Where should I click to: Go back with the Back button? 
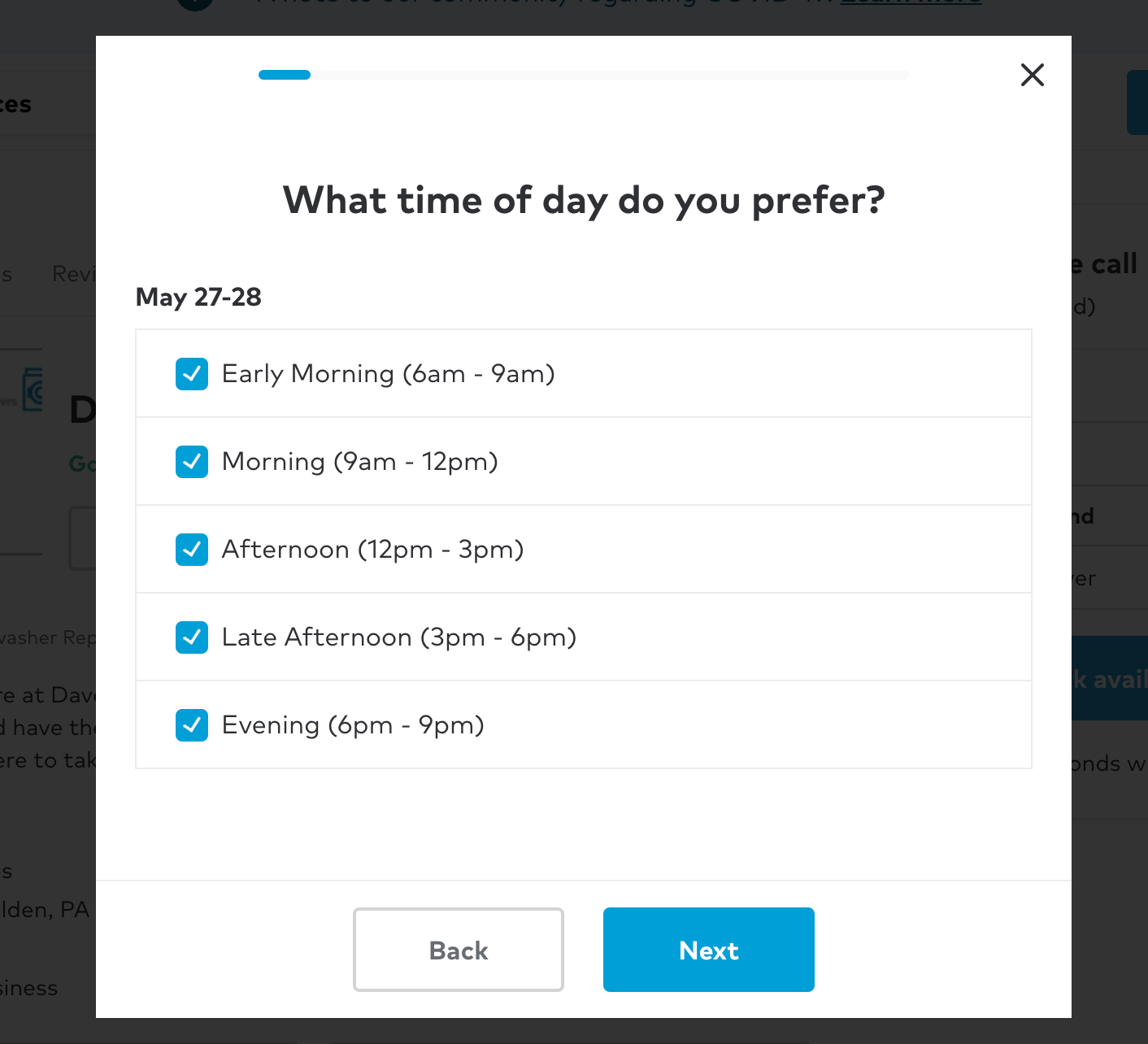(458, 949)
